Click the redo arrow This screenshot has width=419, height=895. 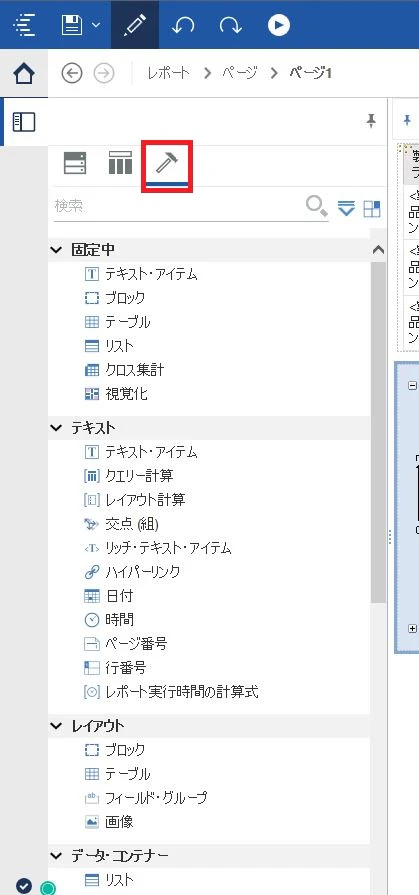click(x=230, y=25)
